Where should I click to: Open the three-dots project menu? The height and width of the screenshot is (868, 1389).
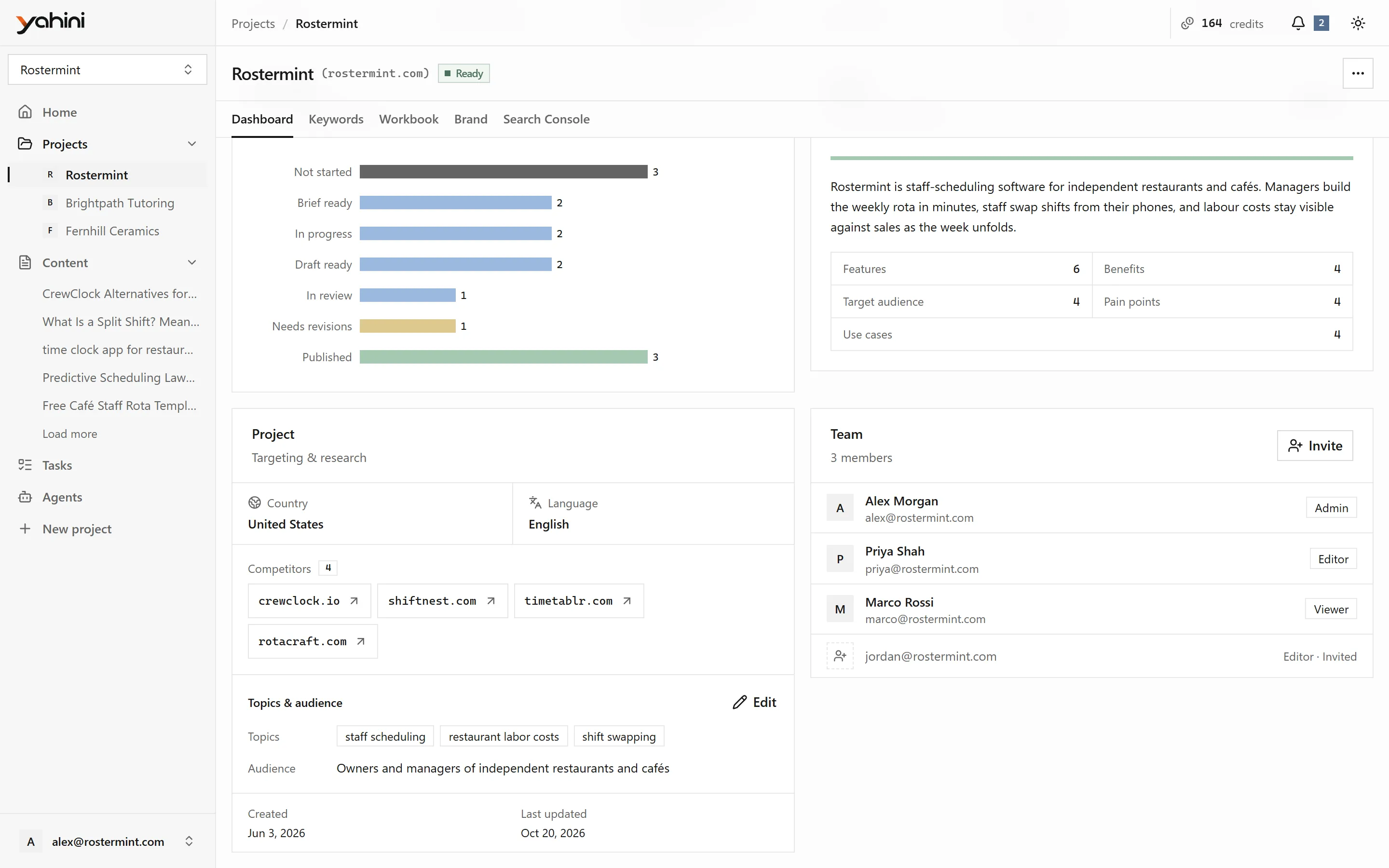[1358, 73]
